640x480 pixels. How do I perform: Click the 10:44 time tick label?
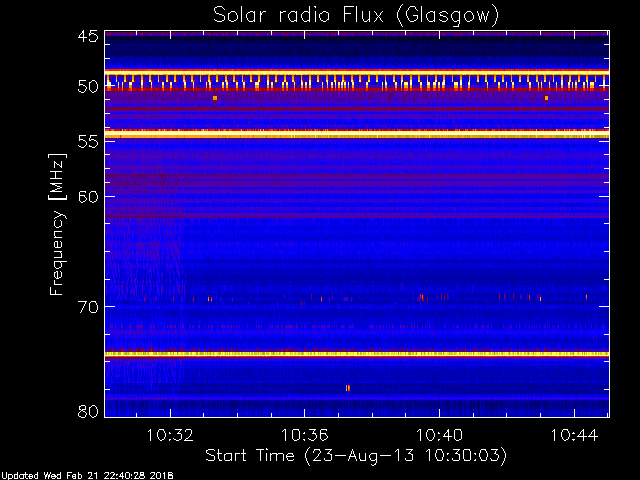pos(574,435)
